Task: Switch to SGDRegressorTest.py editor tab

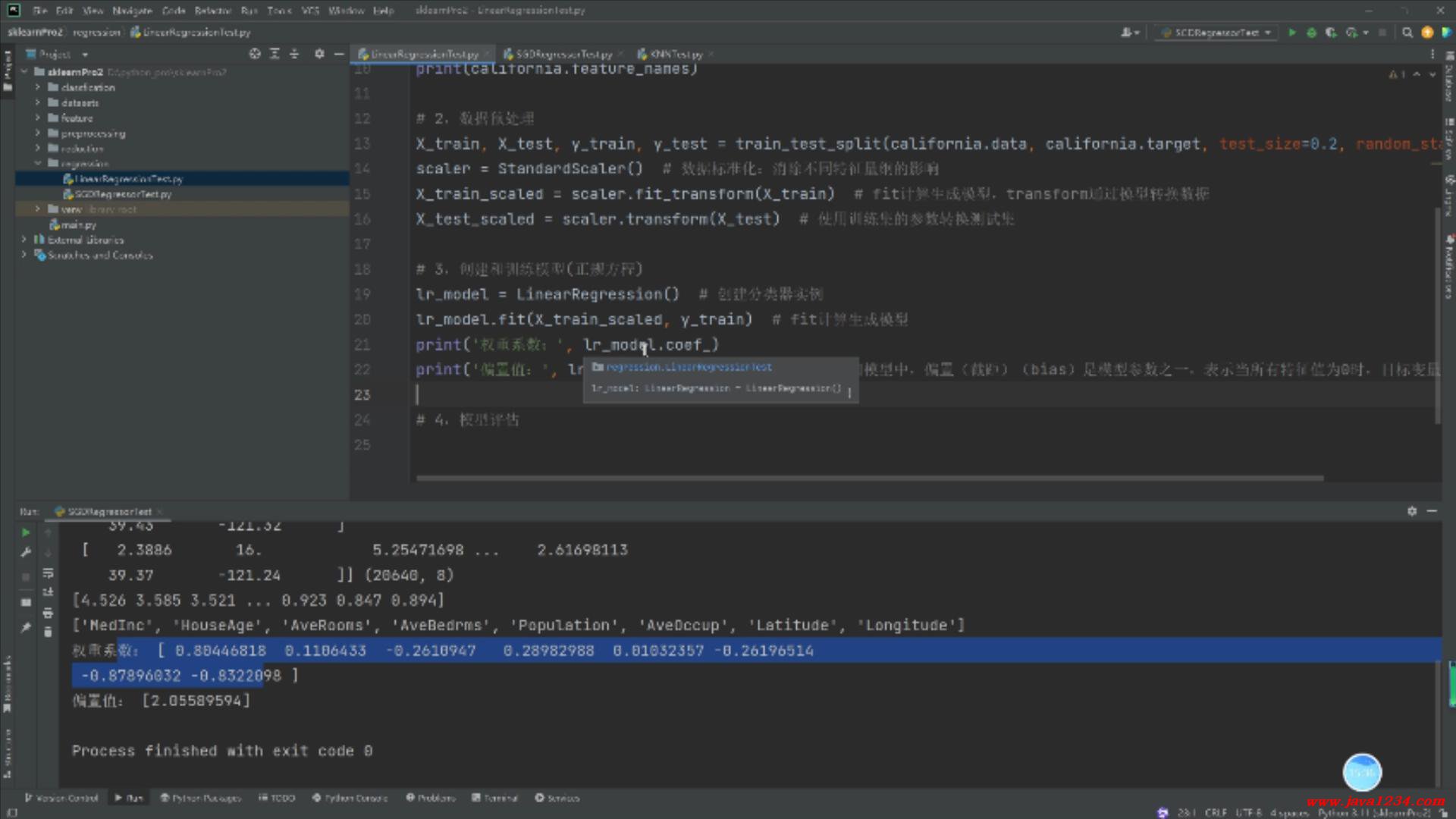Action: (563, 55)
